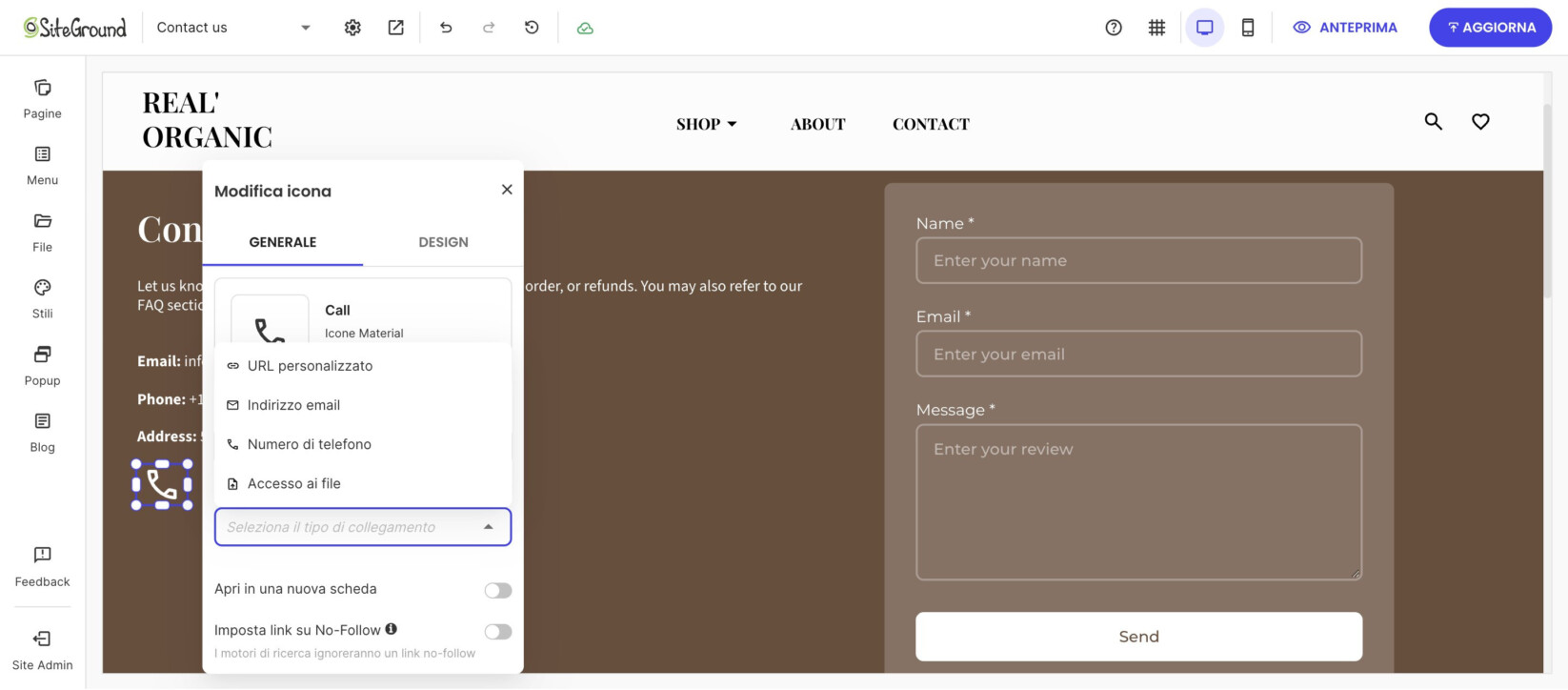Click the ANTEPRIMA preview button
The width and height of the screenshot is (1568, 690).
click(1345, 28)
